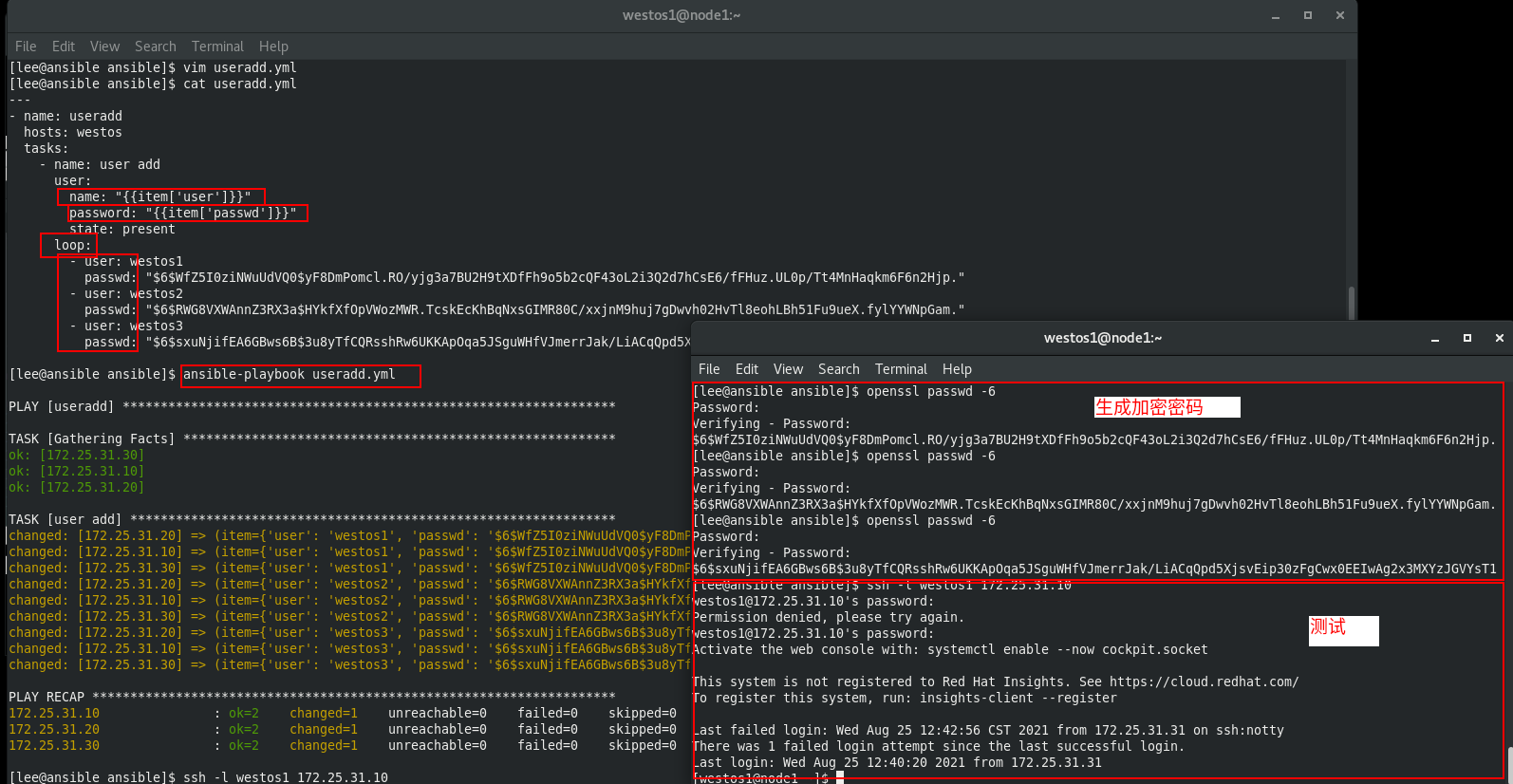Maximize the back terminal window
1513x784 pixels.
[x=1308, y=15]
